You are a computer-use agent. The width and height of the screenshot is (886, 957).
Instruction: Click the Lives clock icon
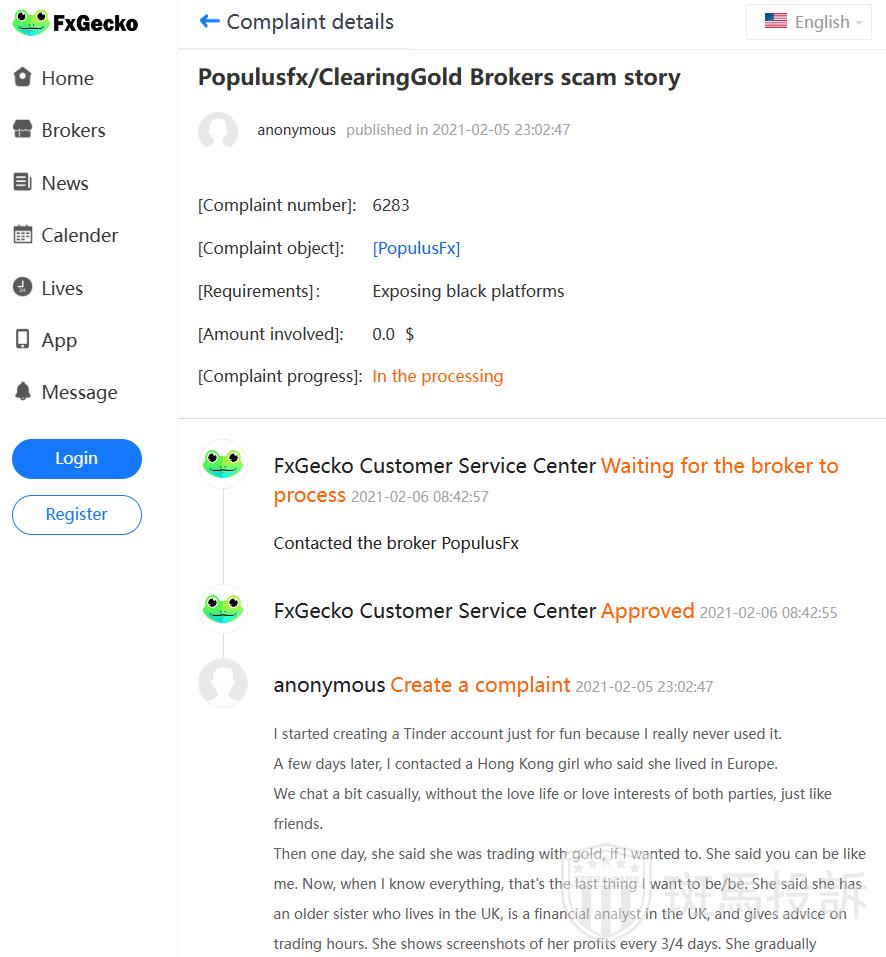[22, 287]
